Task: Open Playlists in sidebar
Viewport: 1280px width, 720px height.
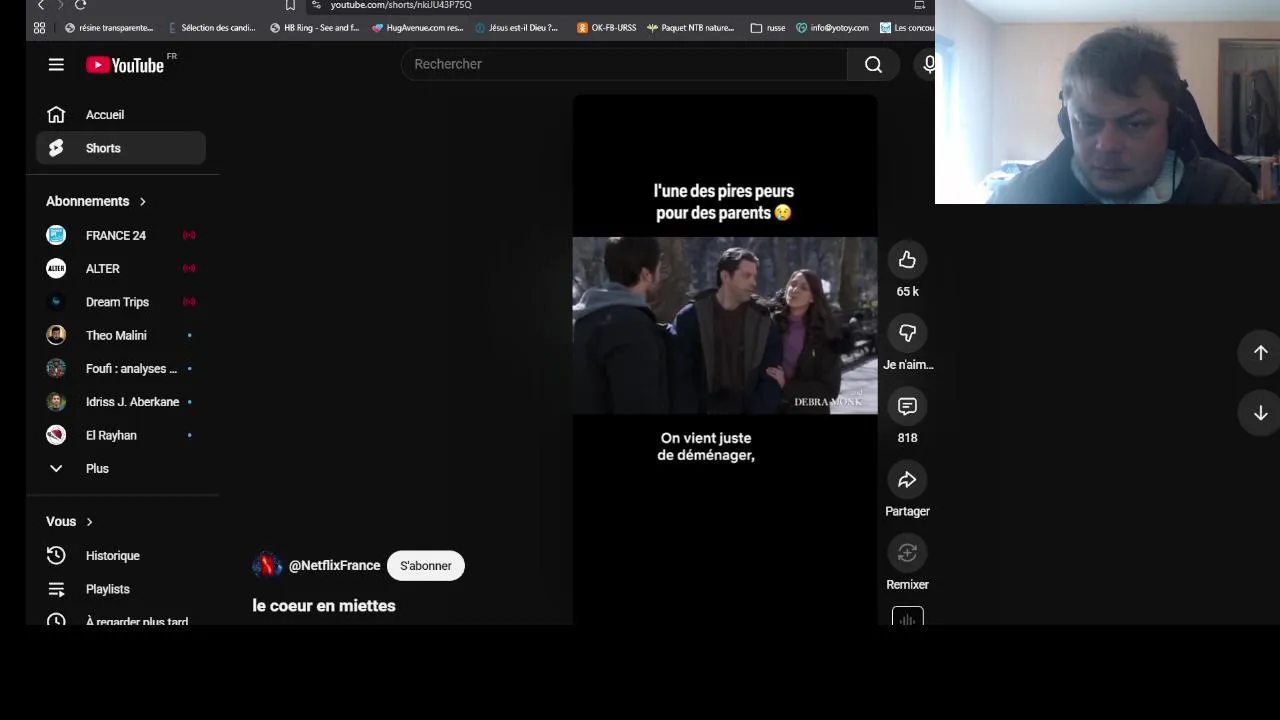Action: click(x=121, y=589)
